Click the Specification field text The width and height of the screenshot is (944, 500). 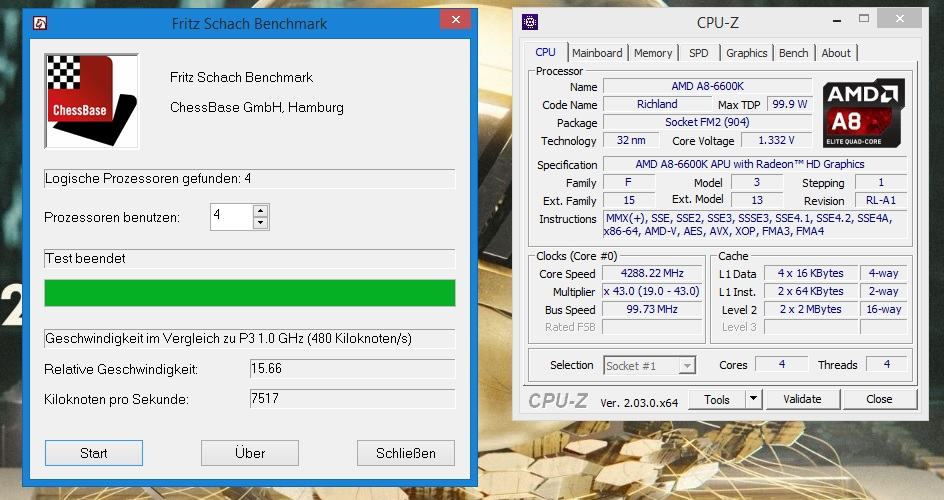coord(755,164)
